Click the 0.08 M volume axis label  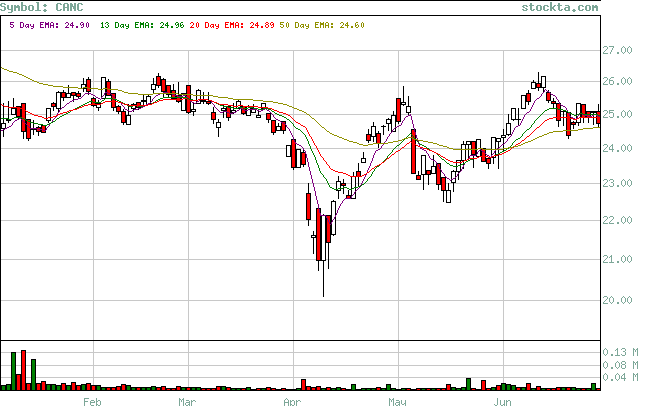(620, 365)
